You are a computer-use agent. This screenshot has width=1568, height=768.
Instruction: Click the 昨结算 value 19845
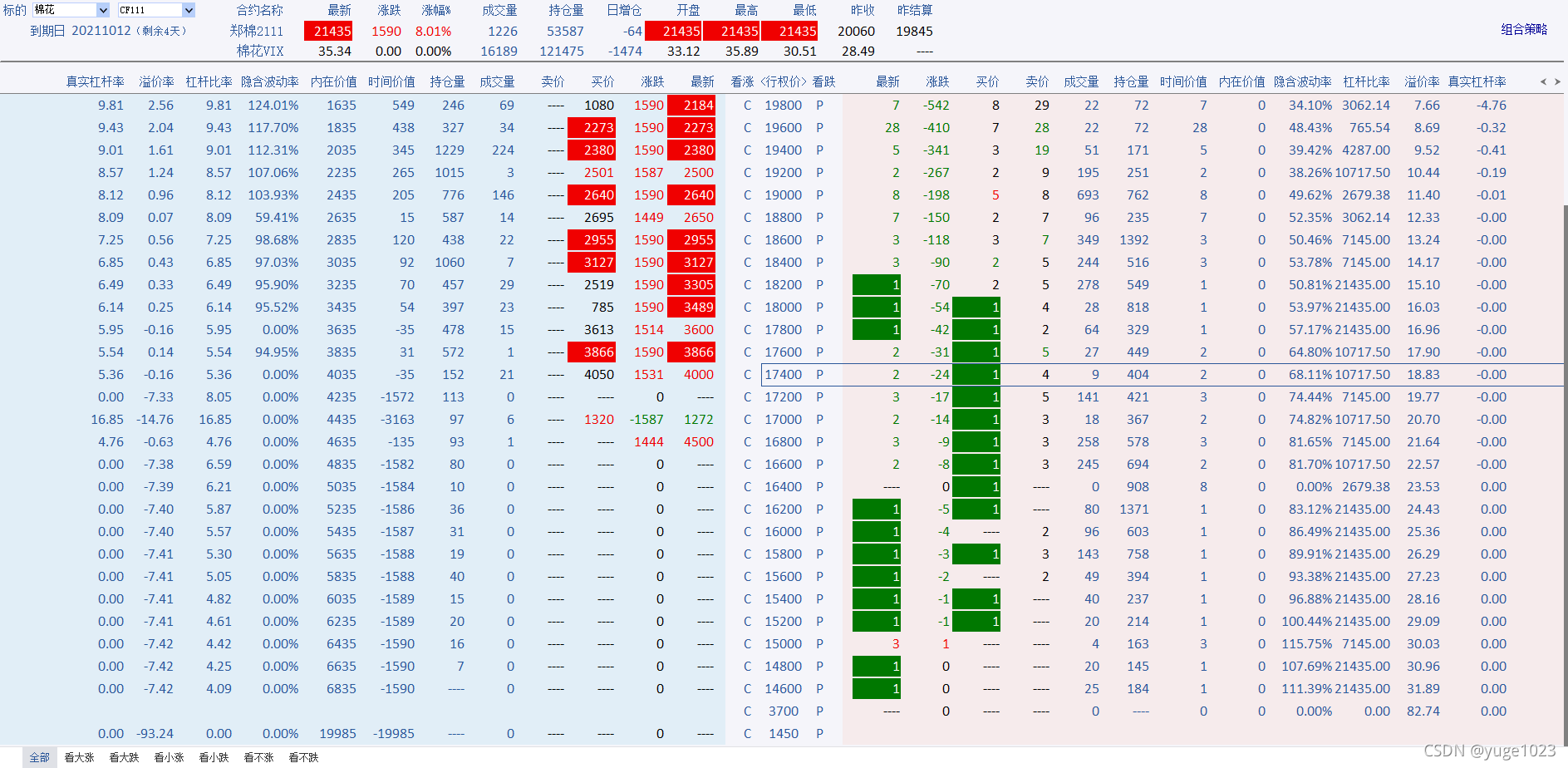pyautogui.click(x=914, y=31)
